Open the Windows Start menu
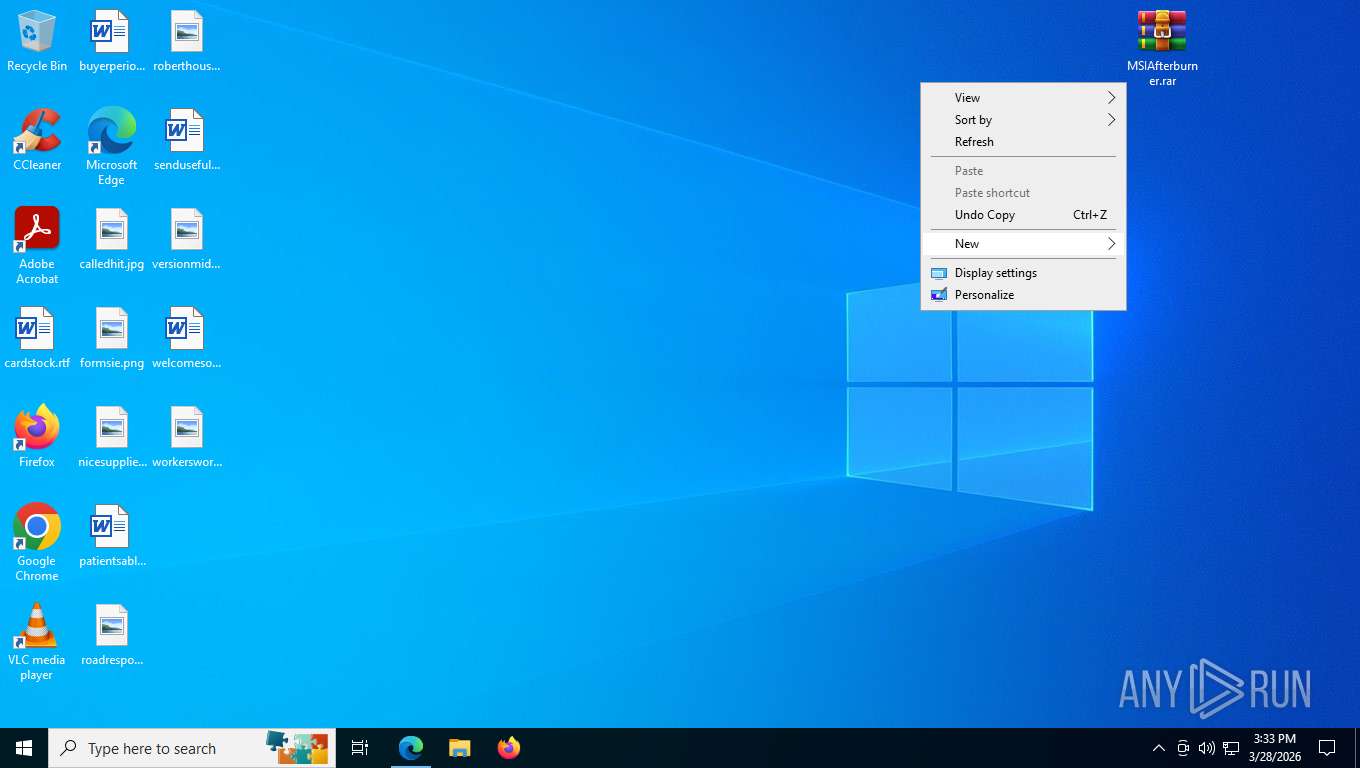Image resolution: width=1360 pixels, height=768 pixels. [24, 747]
